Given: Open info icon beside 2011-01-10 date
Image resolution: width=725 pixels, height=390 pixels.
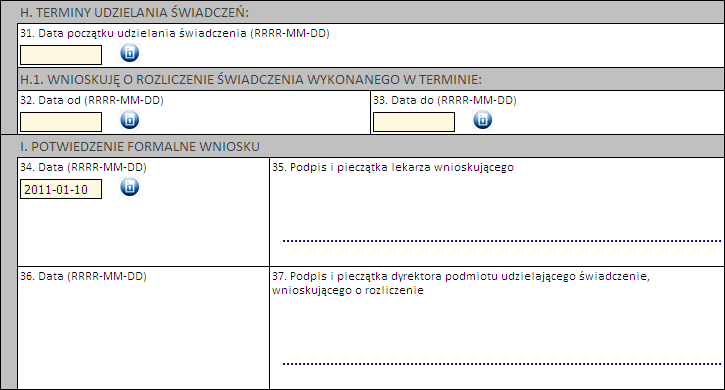Looking at the screenshot, I should 129,187.
